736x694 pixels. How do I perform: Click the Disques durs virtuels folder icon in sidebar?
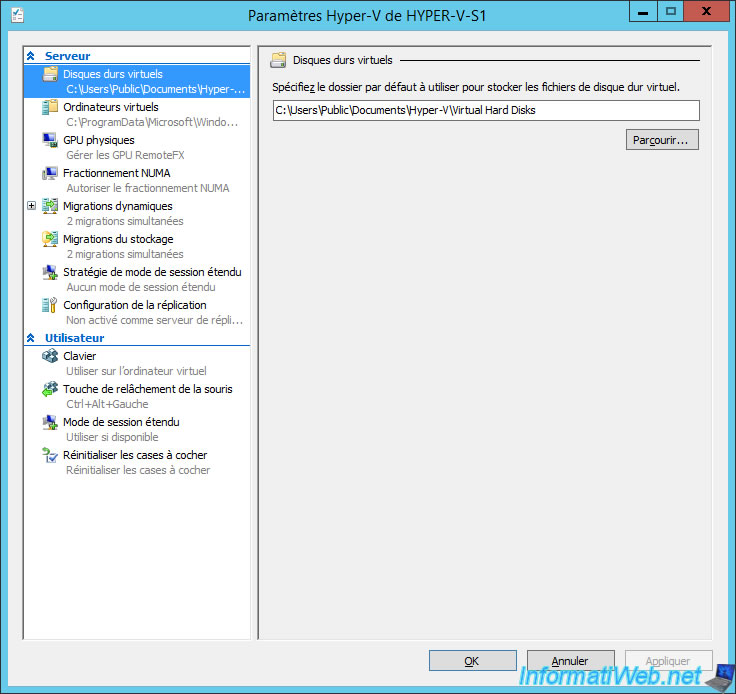pyautogui.click(x=50, y=74)
